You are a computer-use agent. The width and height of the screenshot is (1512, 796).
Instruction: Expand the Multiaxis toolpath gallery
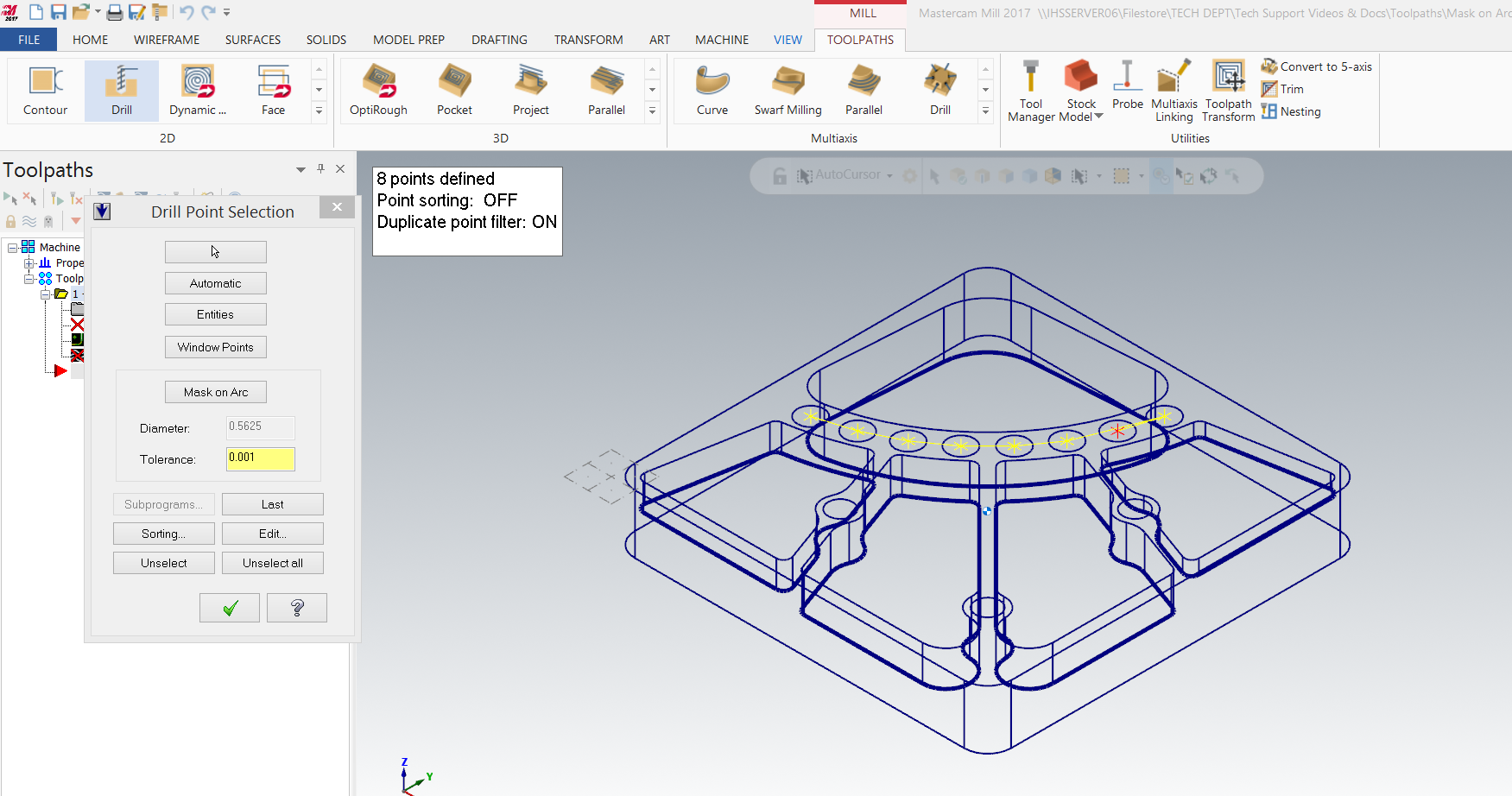coord(985,111)
